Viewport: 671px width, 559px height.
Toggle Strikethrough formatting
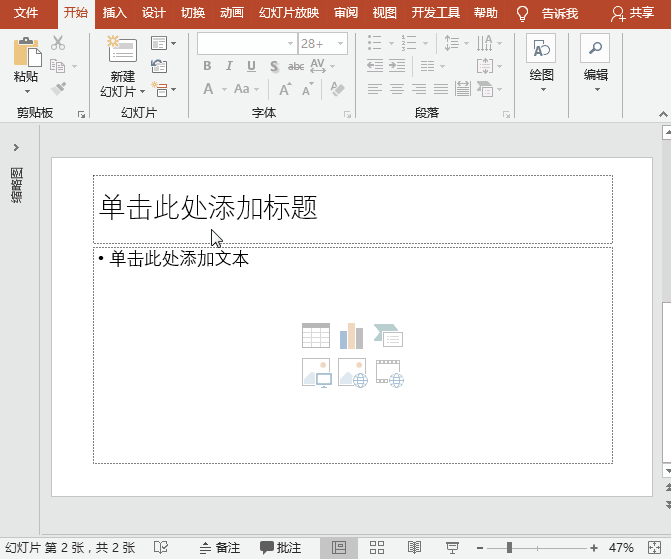(x=296, y=66)
